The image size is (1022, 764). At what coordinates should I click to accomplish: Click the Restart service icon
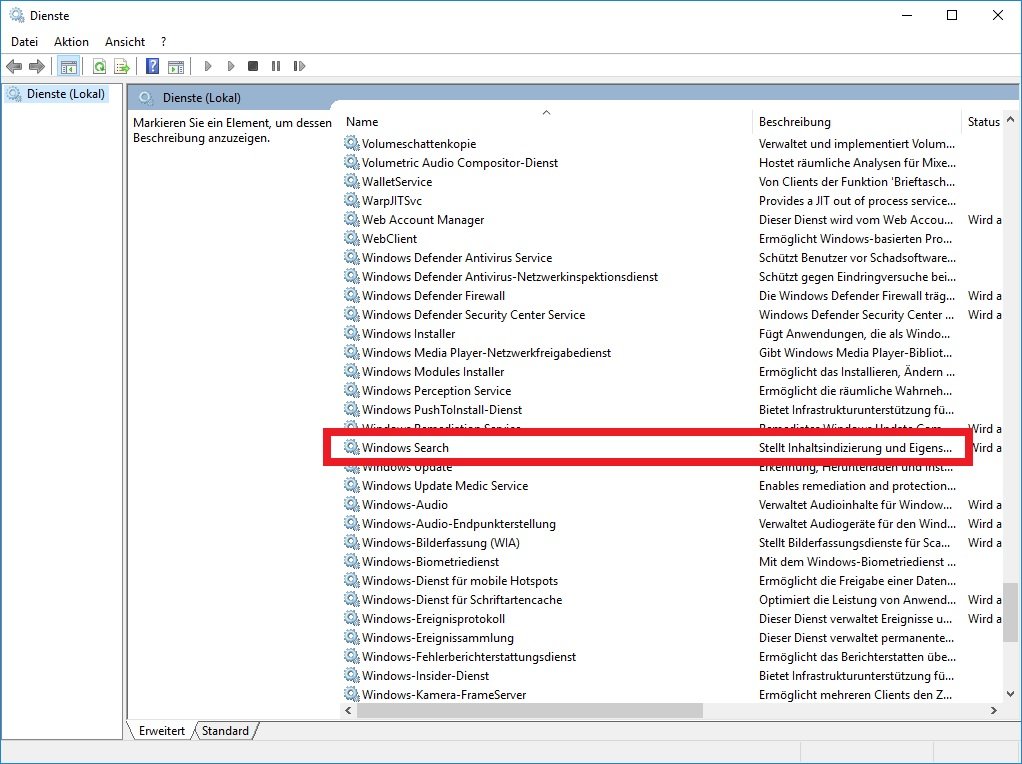pos(299,66)
